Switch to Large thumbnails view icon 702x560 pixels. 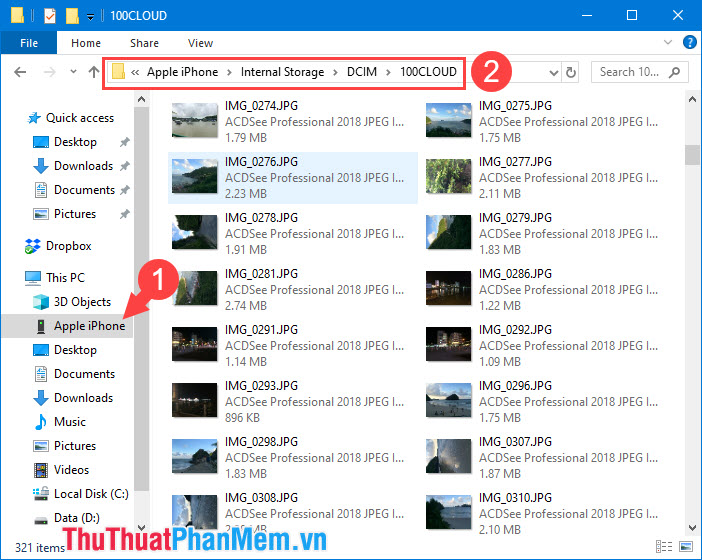[x=686, y=547]
